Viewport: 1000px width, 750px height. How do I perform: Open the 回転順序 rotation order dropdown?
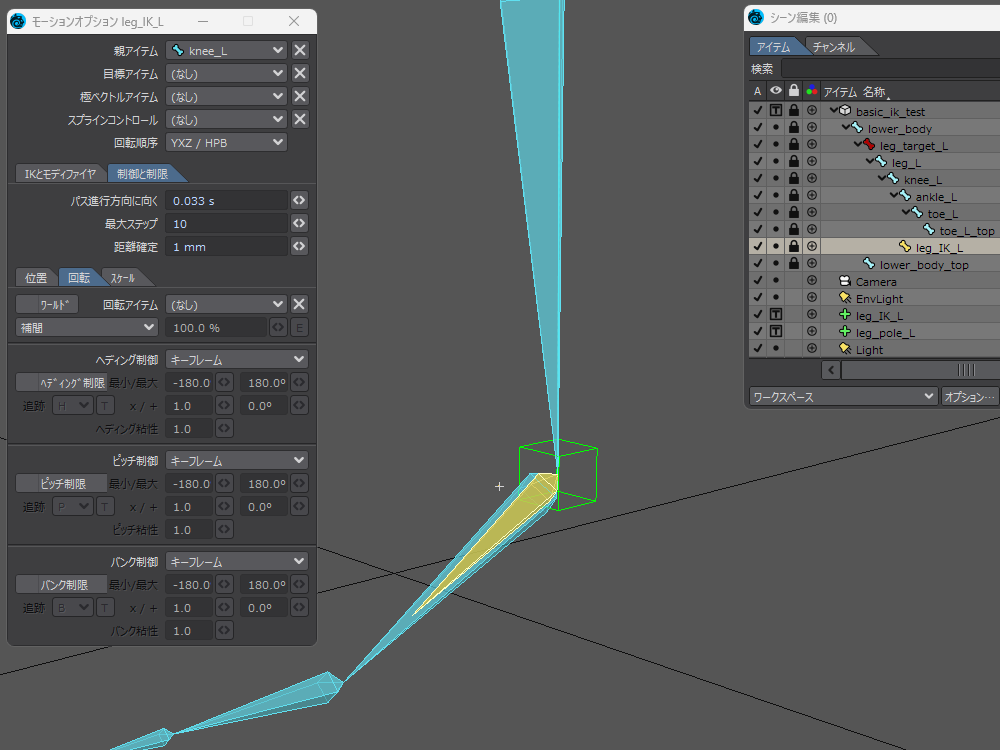pos(226,143)
